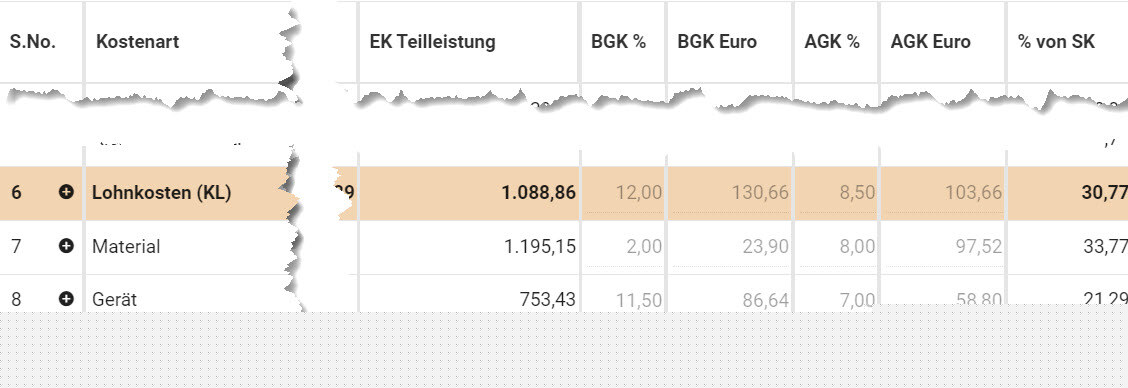The image size is (1128, 388).
Task: Select the AGK % column header
Action: point(832,42)
